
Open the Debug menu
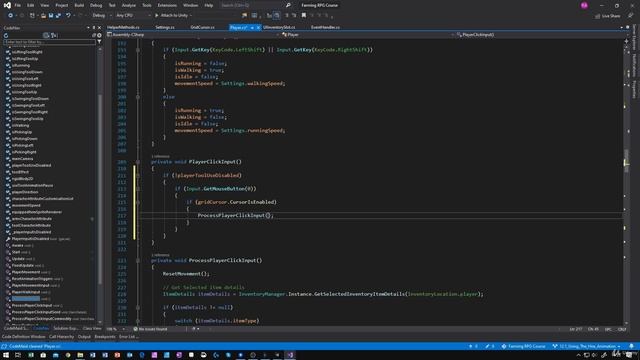click(96, 5)
